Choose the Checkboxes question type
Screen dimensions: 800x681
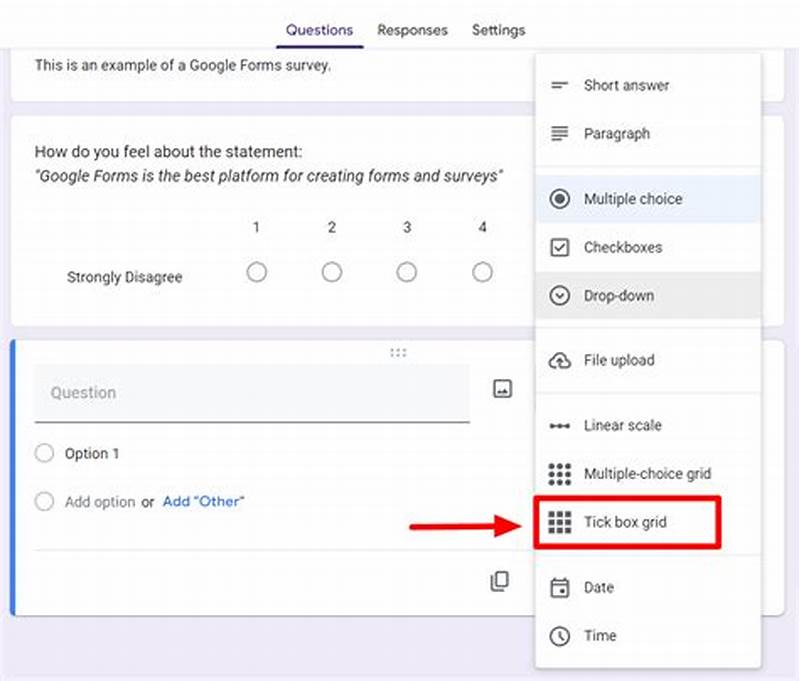click(x=560, y=247)
